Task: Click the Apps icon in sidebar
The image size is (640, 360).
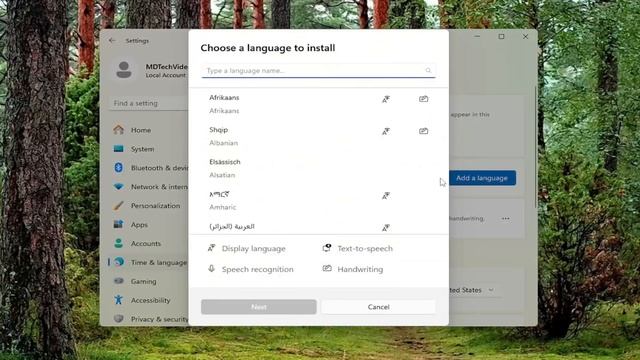Action: tap(119, 224)
